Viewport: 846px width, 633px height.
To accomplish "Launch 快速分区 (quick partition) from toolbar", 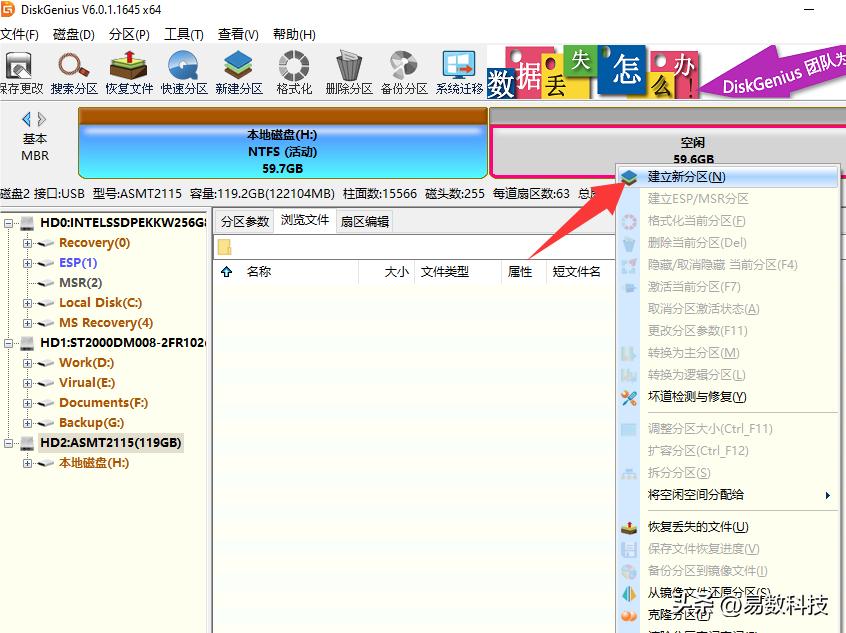I will [x=183, y=68].
